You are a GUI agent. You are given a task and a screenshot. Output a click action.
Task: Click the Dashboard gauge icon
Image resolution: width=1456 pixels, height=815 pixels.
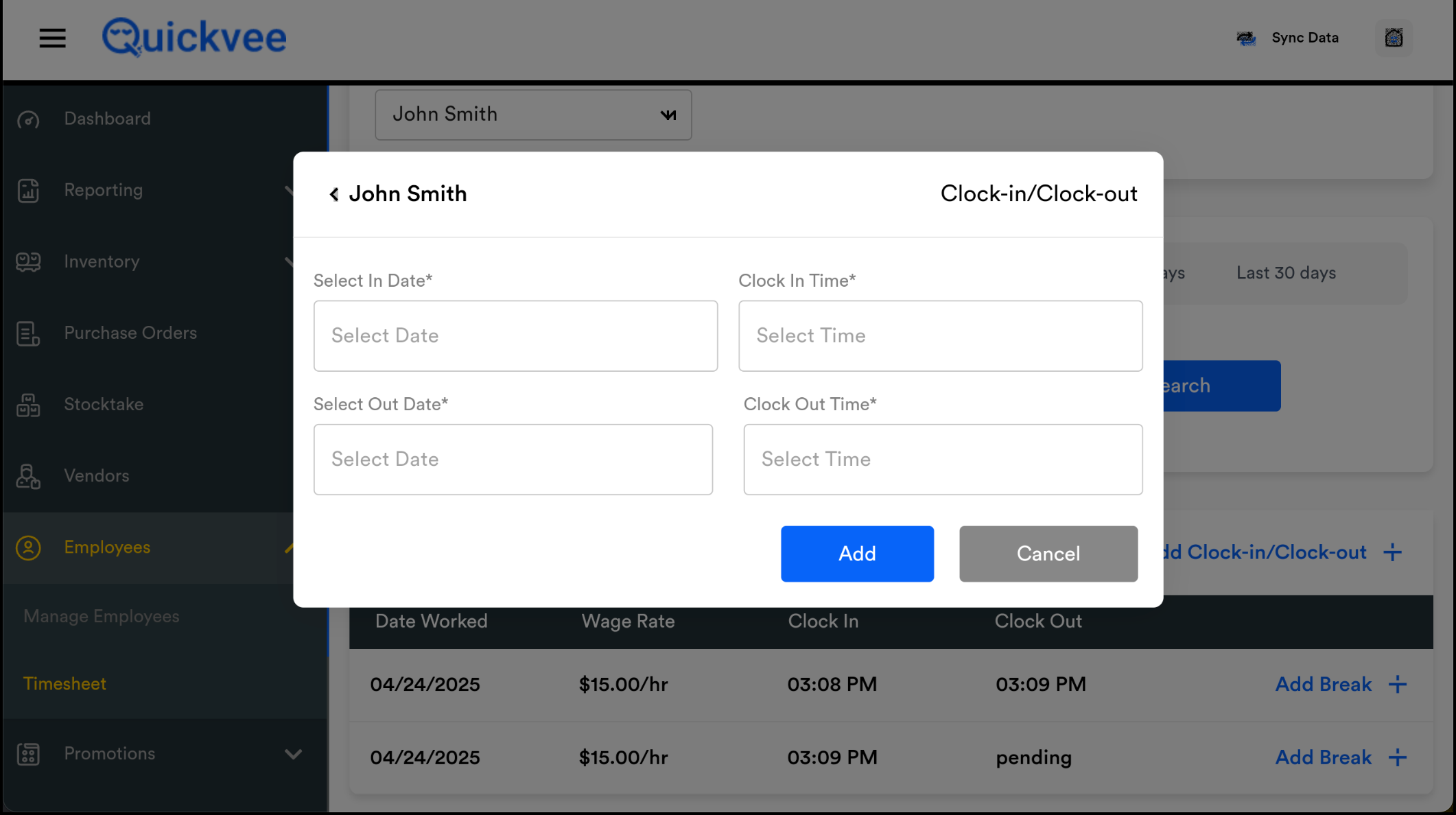tap(28, 119)
